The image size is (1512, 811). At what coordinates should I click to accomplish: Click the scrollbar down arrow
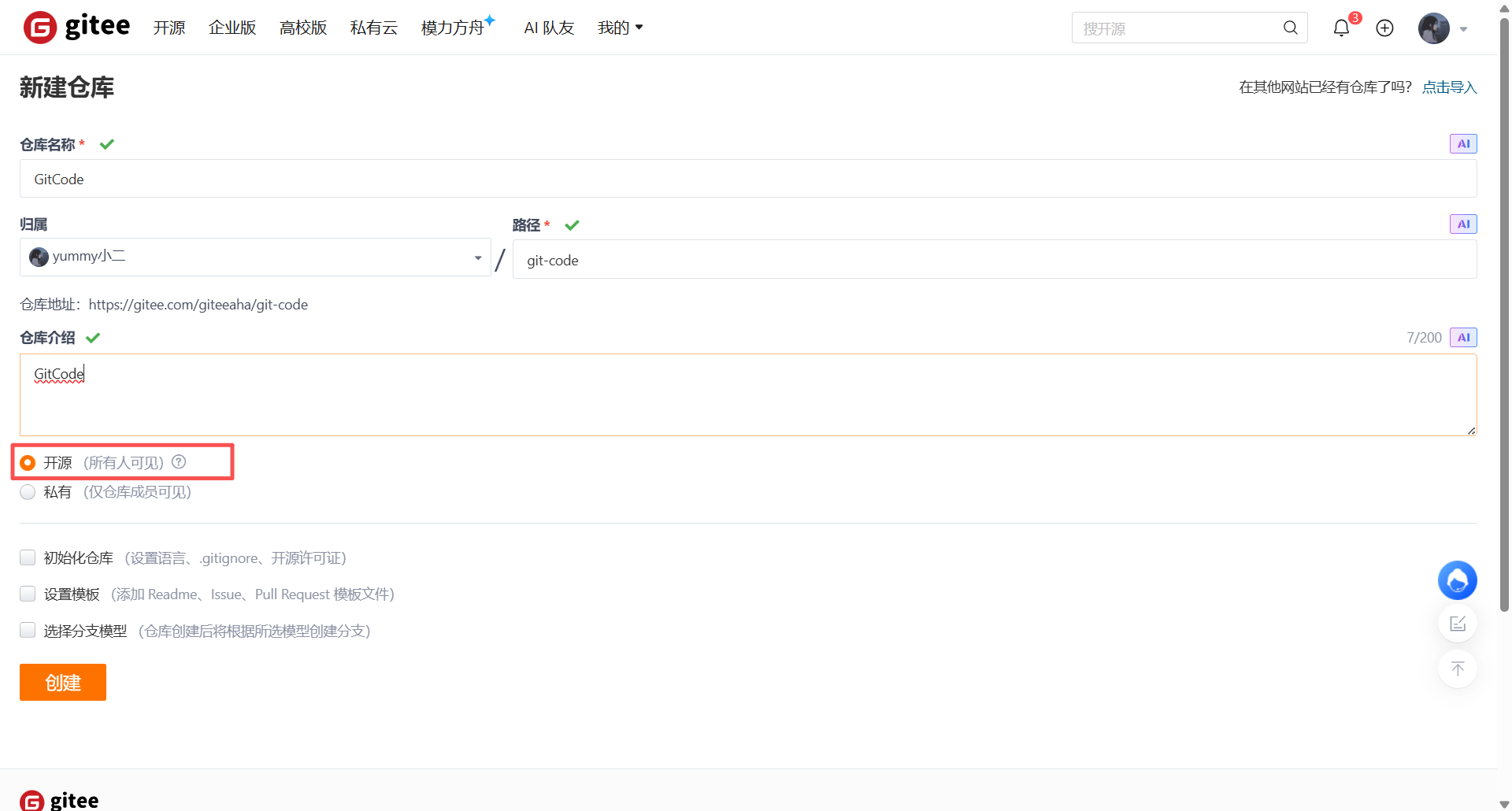coord(1504,803)
